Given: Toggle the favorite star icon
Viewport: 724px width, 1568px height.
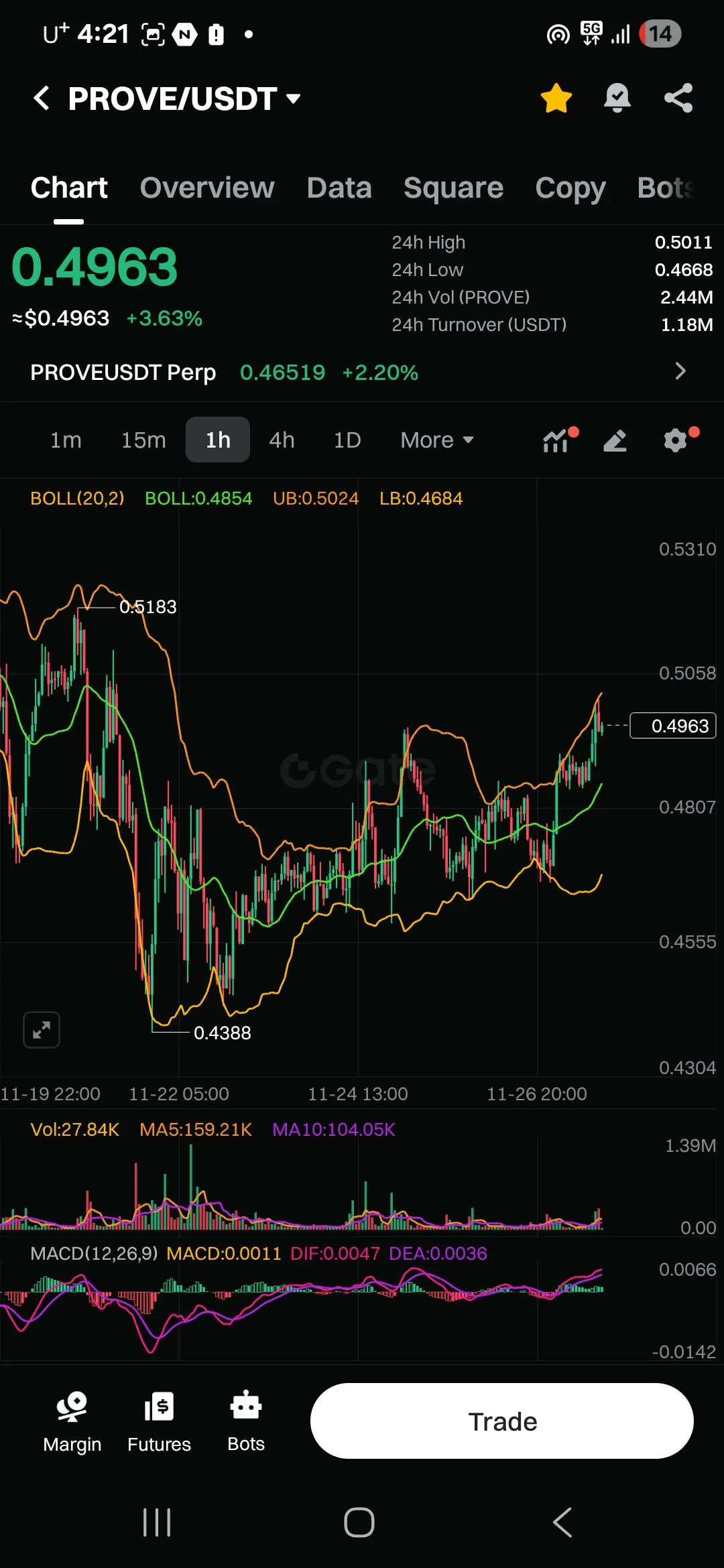Looking at the screenshot, I should tap(556, 99).
